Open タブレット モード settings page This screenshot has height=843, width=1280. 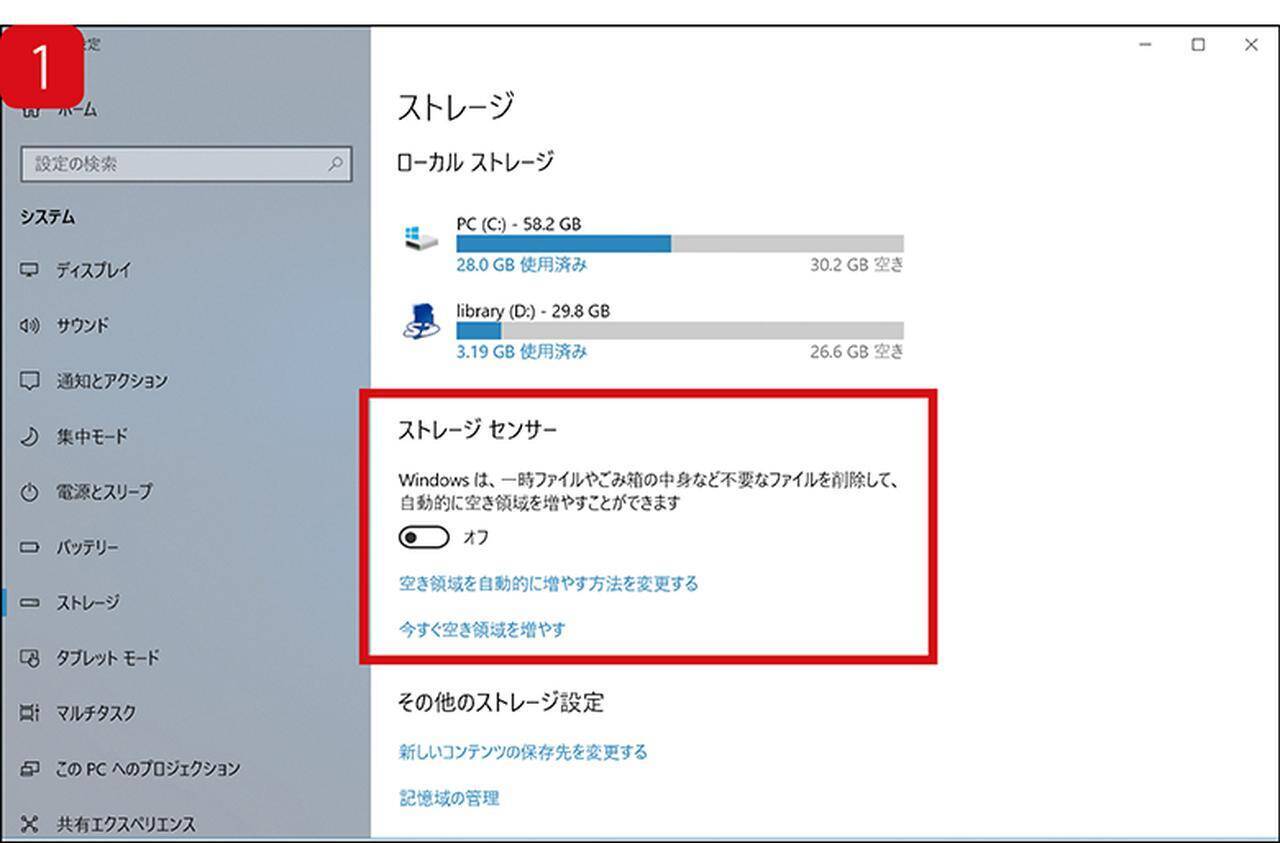click(x=108, y=658)
